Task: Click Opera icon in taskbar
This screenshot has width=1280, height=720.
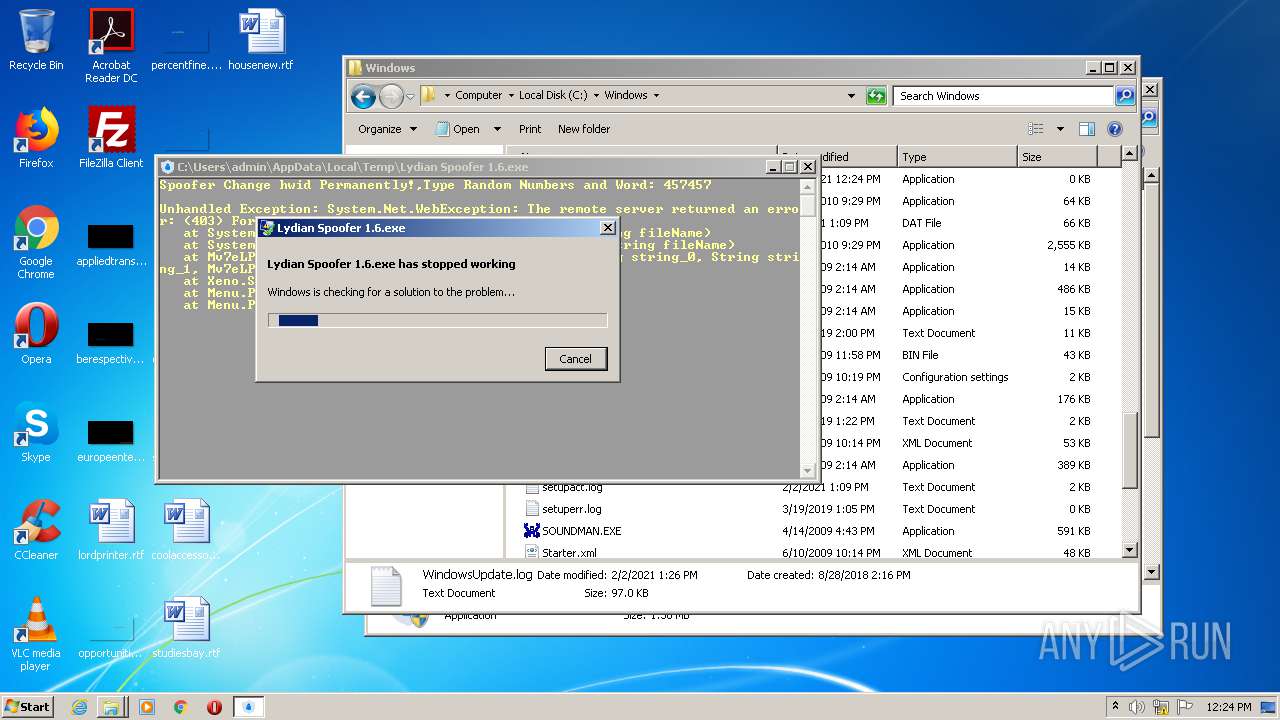Action: tap(214, 707)
